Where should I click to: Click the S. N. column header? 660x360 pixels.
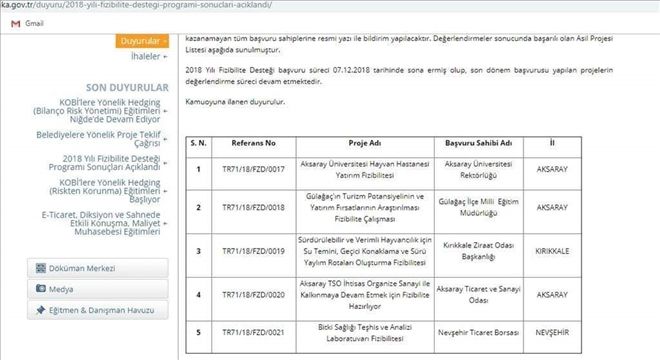(198, 143)
